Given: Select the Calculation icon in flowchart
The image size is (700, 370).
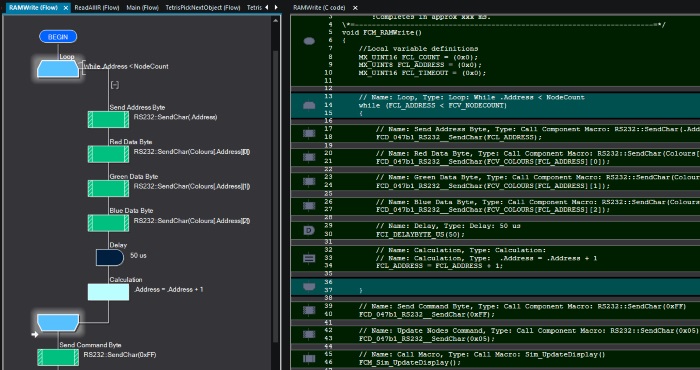Looking at the screenshot, I should (x=108, y=292).
